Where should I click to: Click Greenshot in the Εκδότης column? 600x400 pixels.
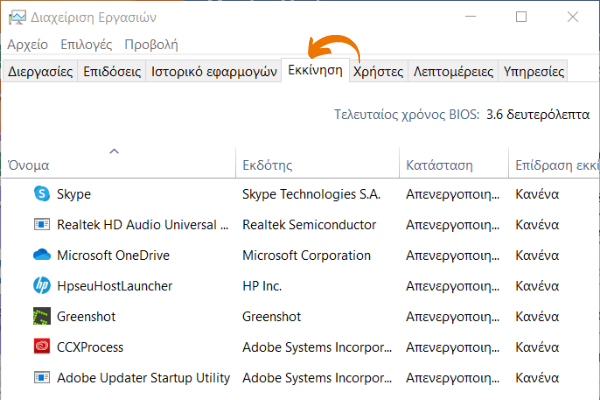pyautogui.click(x=271, y=317)
